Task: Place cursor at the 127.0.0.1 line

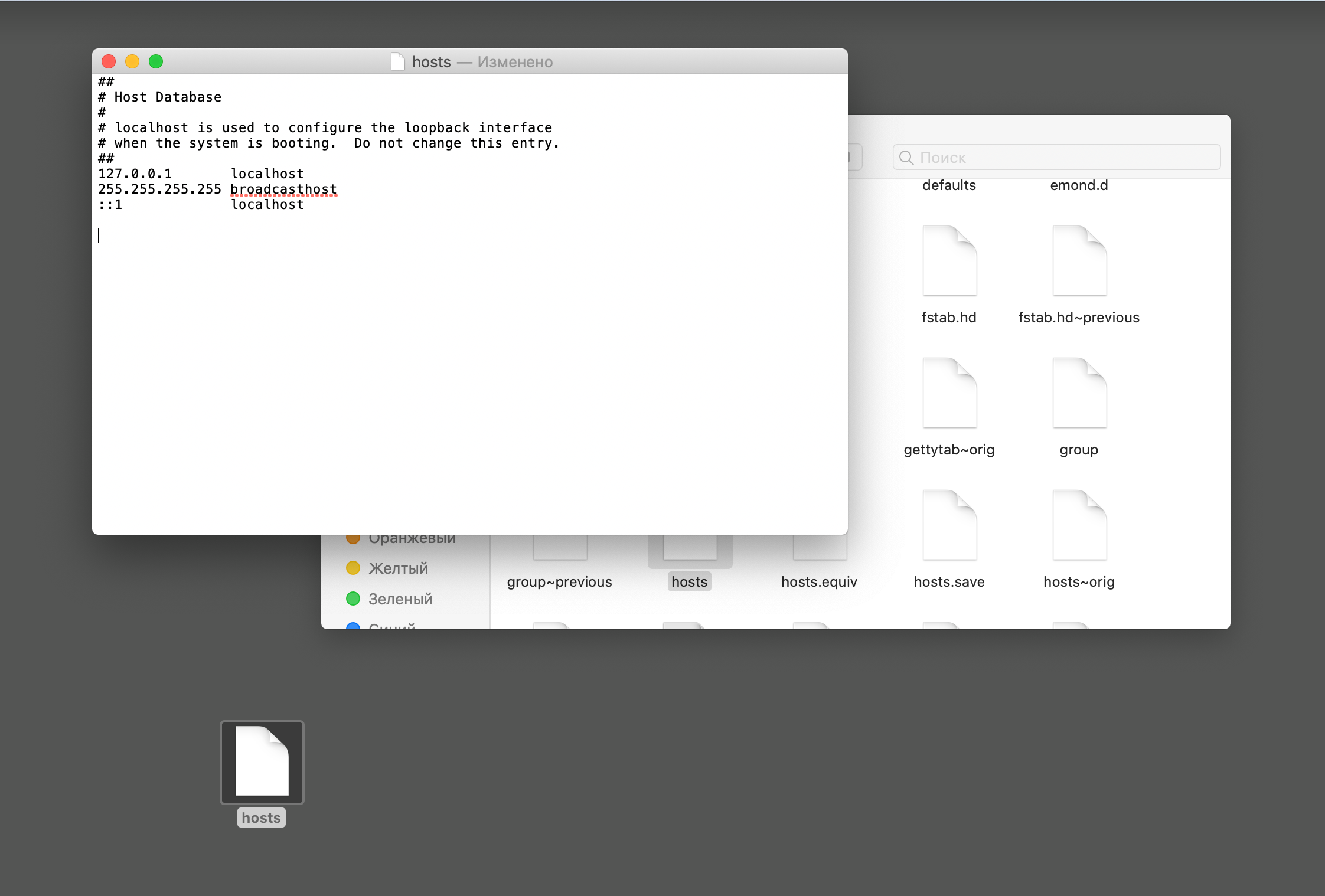Action: point(135,174)
